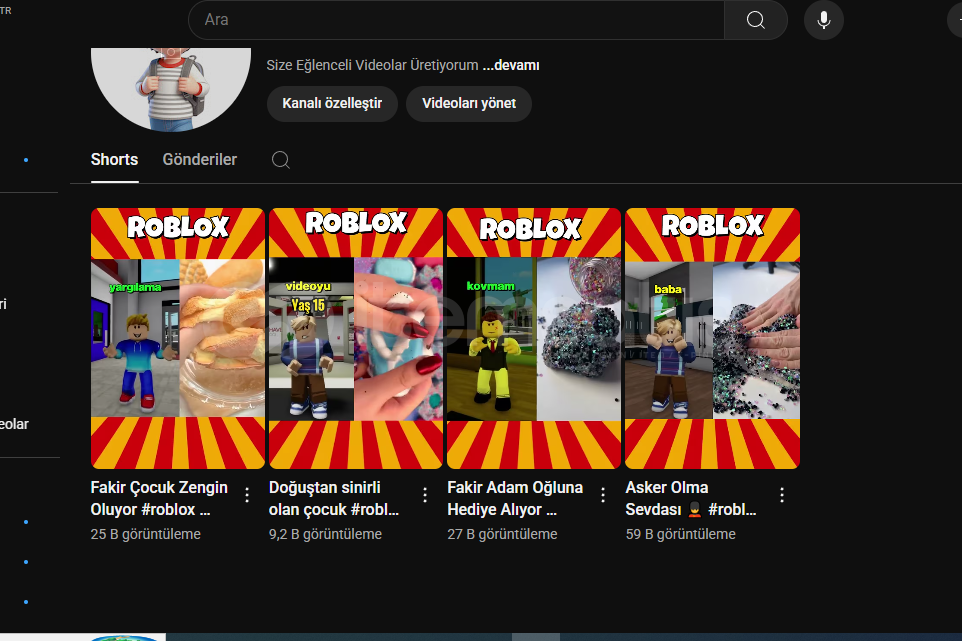Image resolution: width=962 pixels, height=641 pixels.
Task: Open options menu for Asker Olma Sevdası
Action: 782,495
